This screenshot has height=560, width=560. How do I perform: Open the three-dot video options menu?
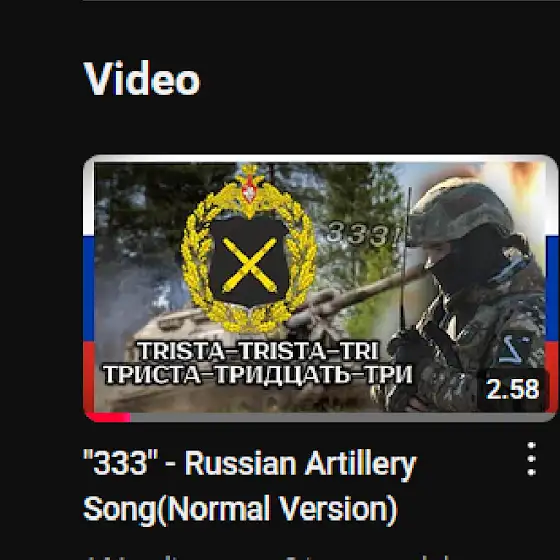click(x=531, y=459)
